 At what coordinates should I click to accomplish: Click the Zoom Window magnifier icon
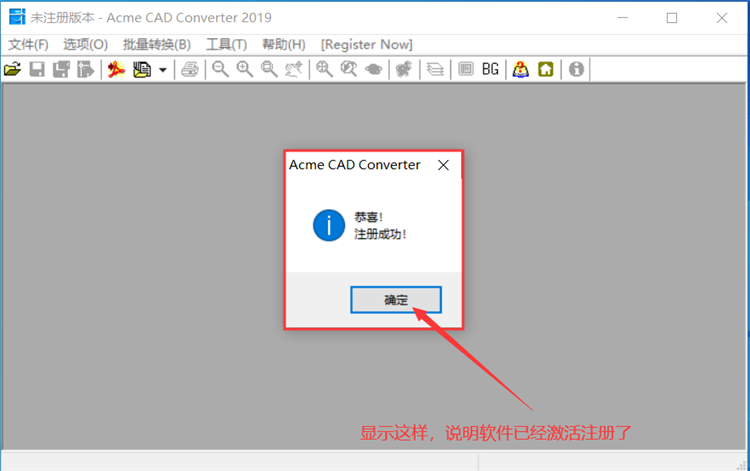click(269, 69)
